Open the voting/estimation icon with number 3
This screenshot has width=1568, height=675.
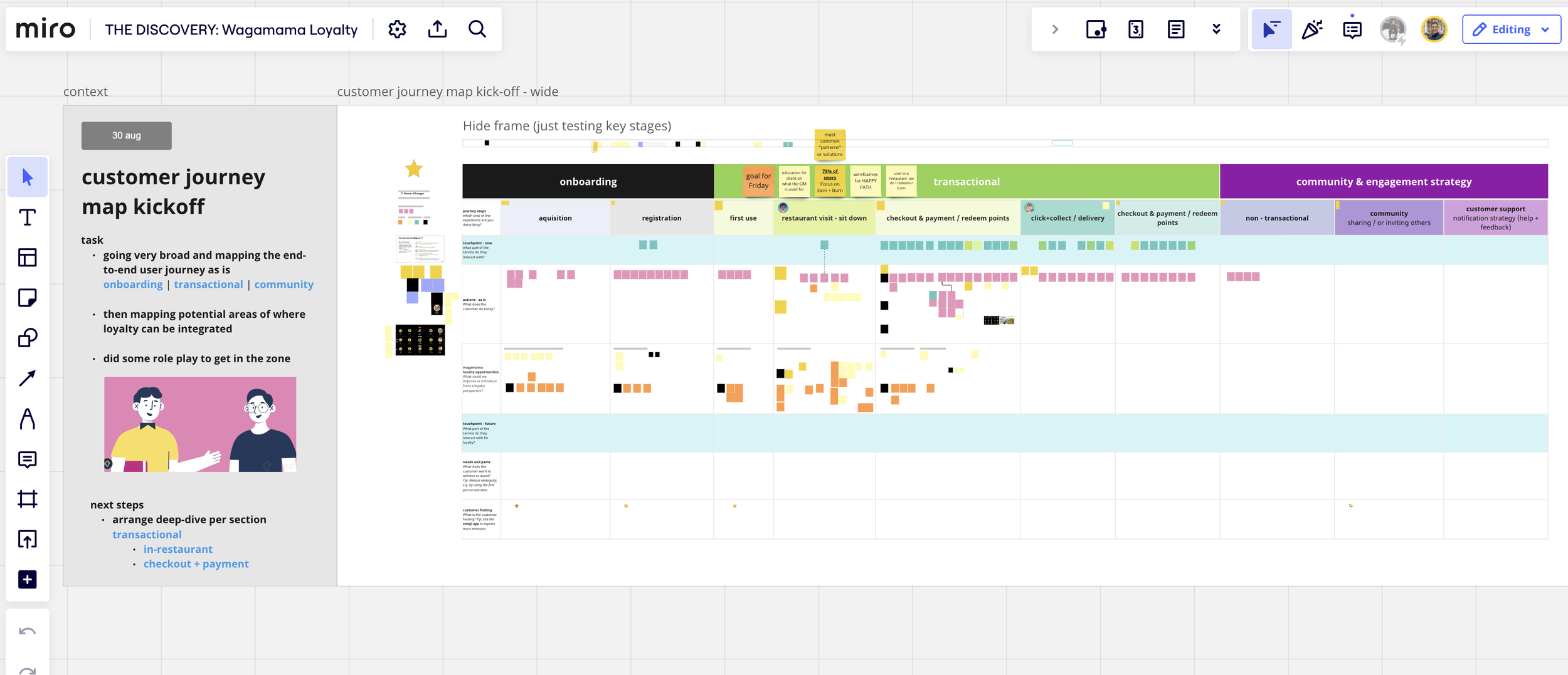1136,29
